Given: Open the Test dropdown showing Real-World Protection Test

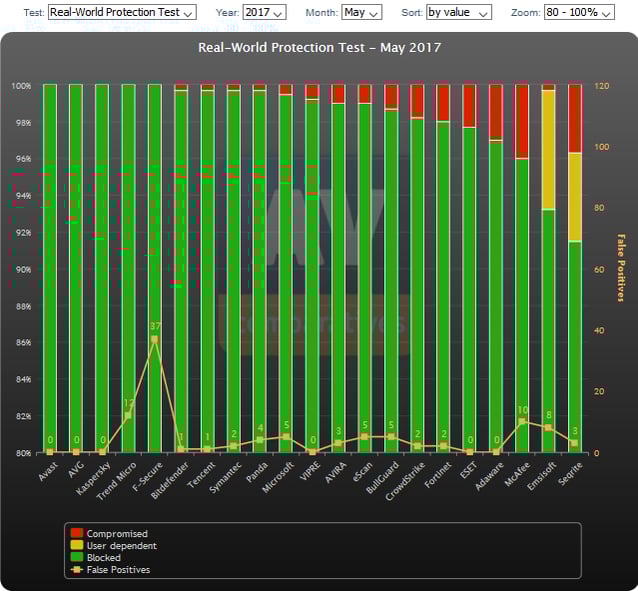Looking at the screenshot, I should (122, 12).
